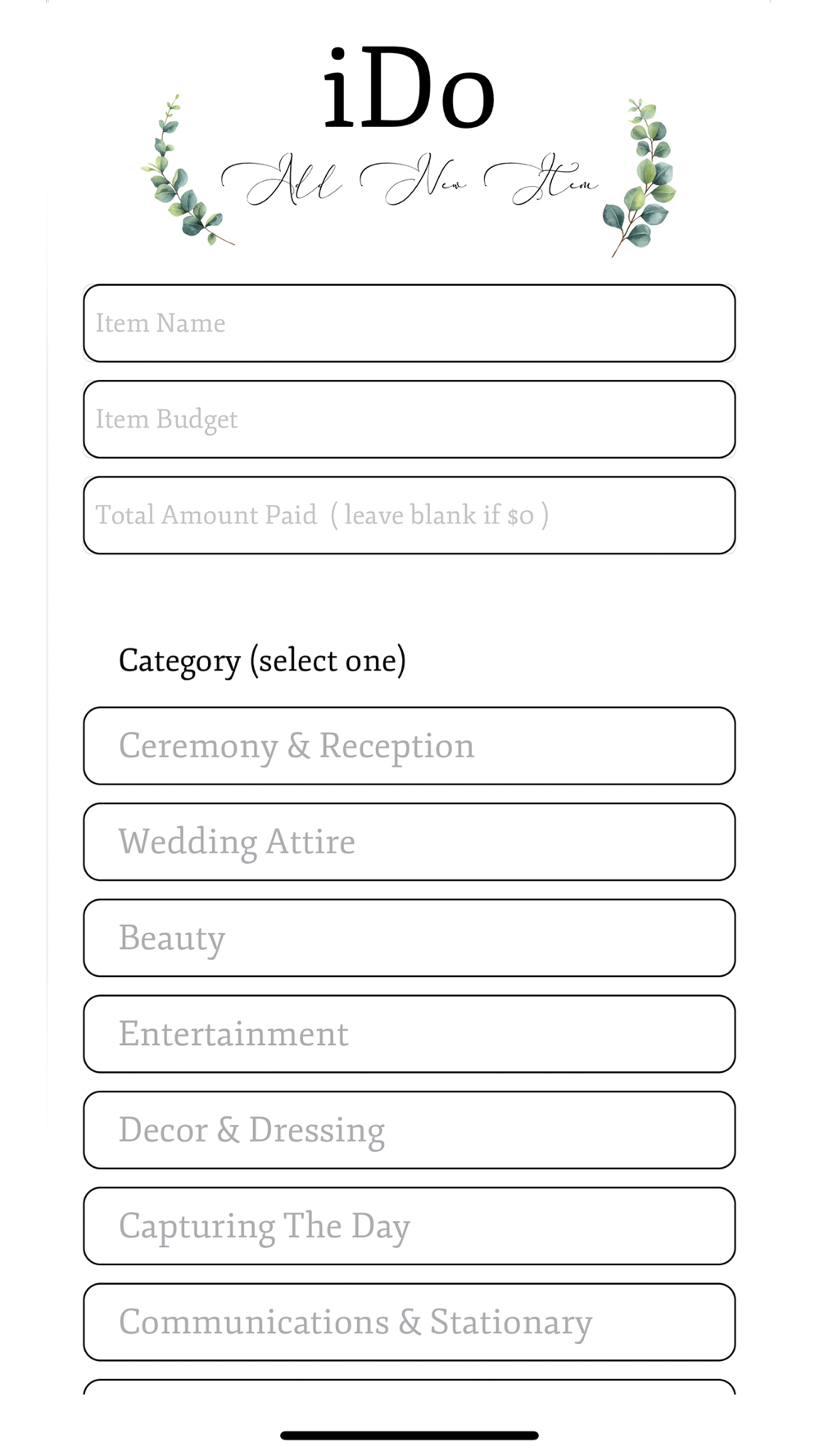Select Entertainment from the category list
This screenshot has height=1456, width=819.
click(x=409, y=1033)
